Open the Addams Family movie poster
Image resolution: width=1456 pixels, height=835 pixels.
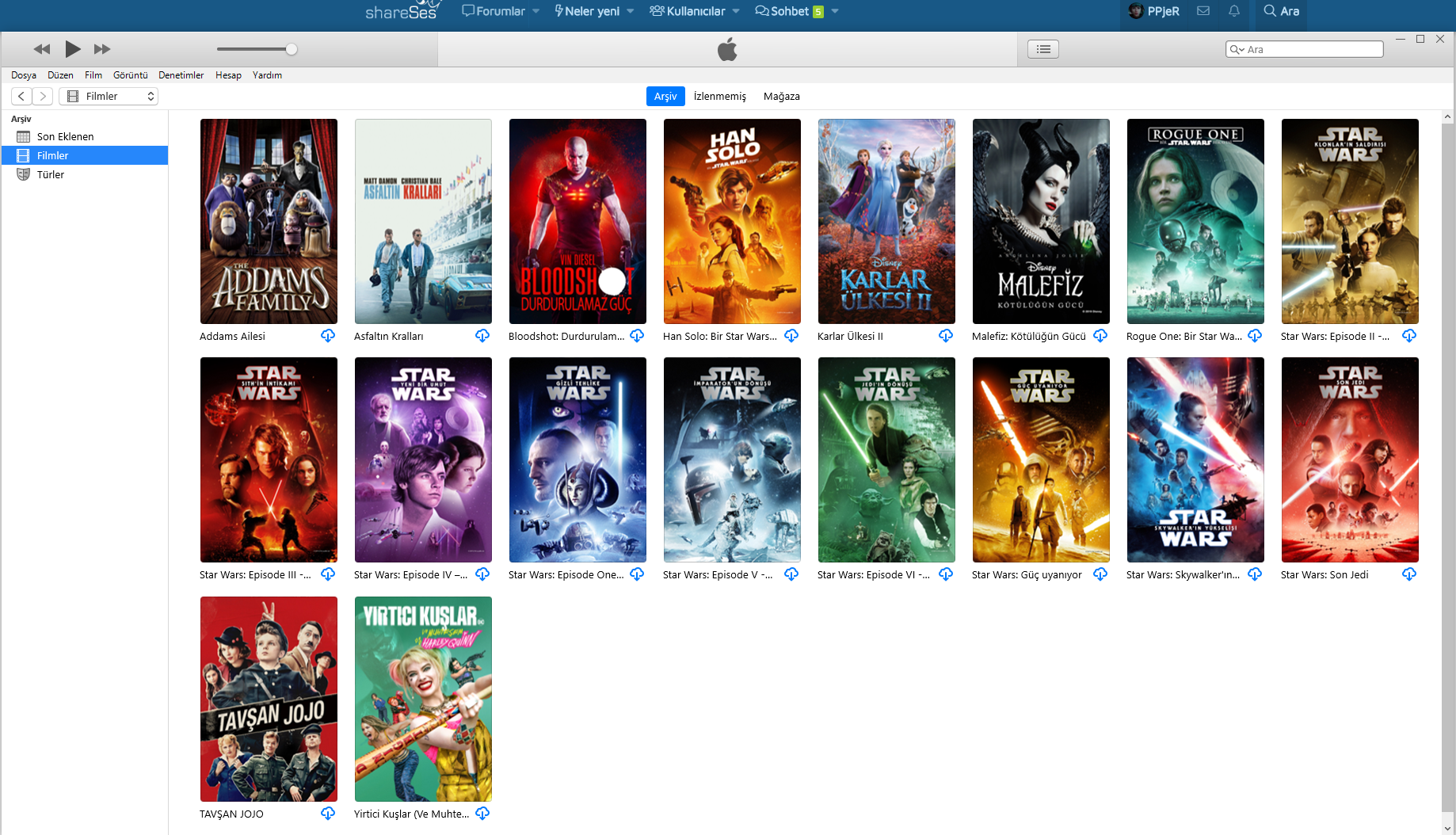pyautogui.click(x=269, y=221)
